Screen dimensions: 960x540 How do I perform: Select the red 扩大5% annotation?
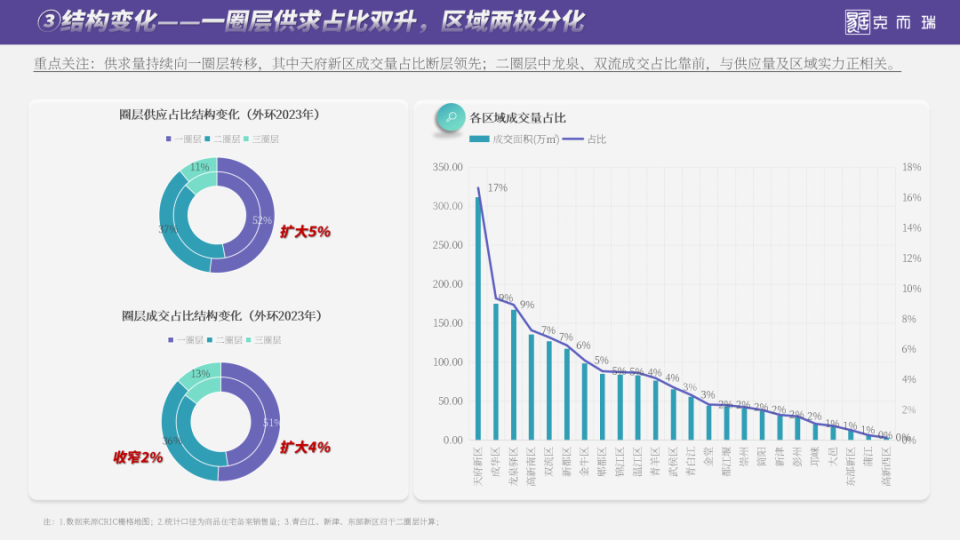[305, 231]
